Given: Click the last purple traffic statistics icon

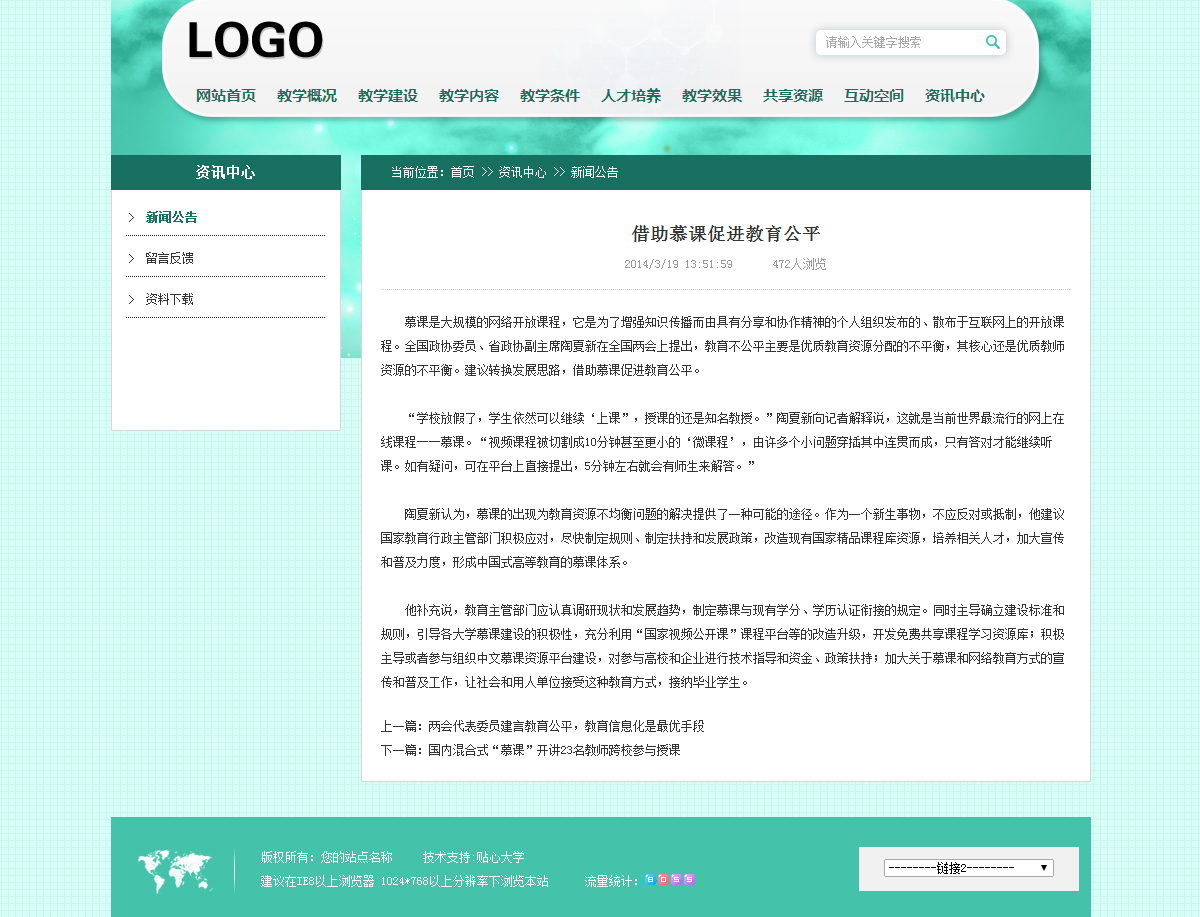Looking at the screenshot, I should point(689,880).
